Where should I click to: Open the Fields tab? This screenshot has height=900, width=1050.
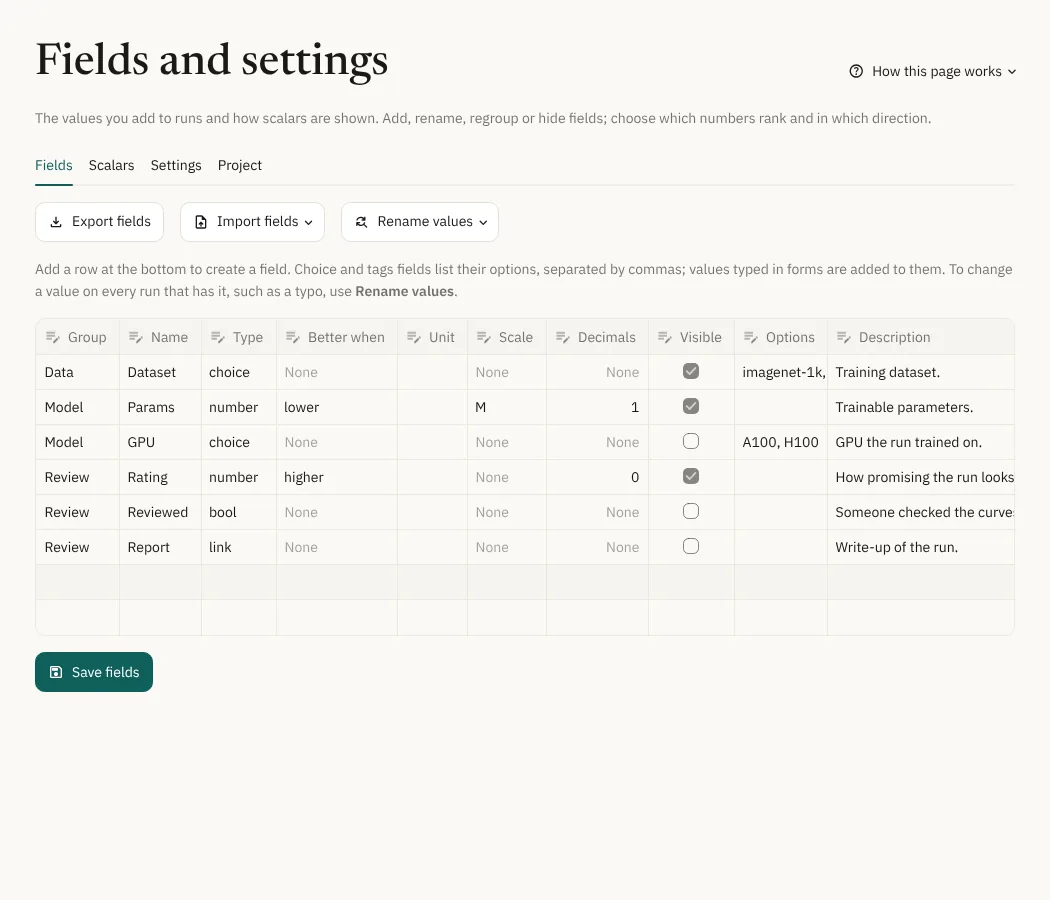pos(54,165)
